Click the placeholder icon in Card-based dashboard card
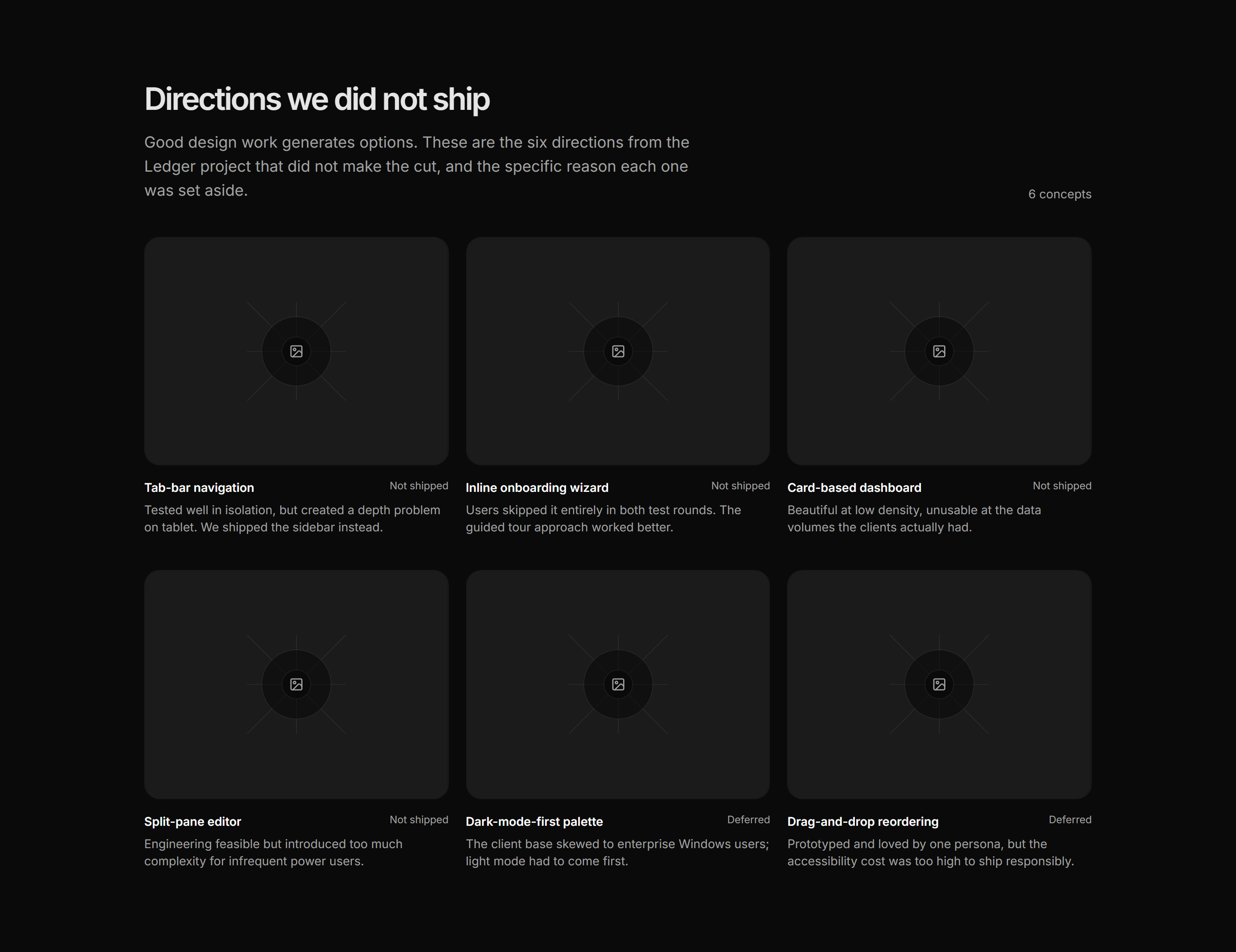Screen dimensions: 1236x952 tap(939, 352)
